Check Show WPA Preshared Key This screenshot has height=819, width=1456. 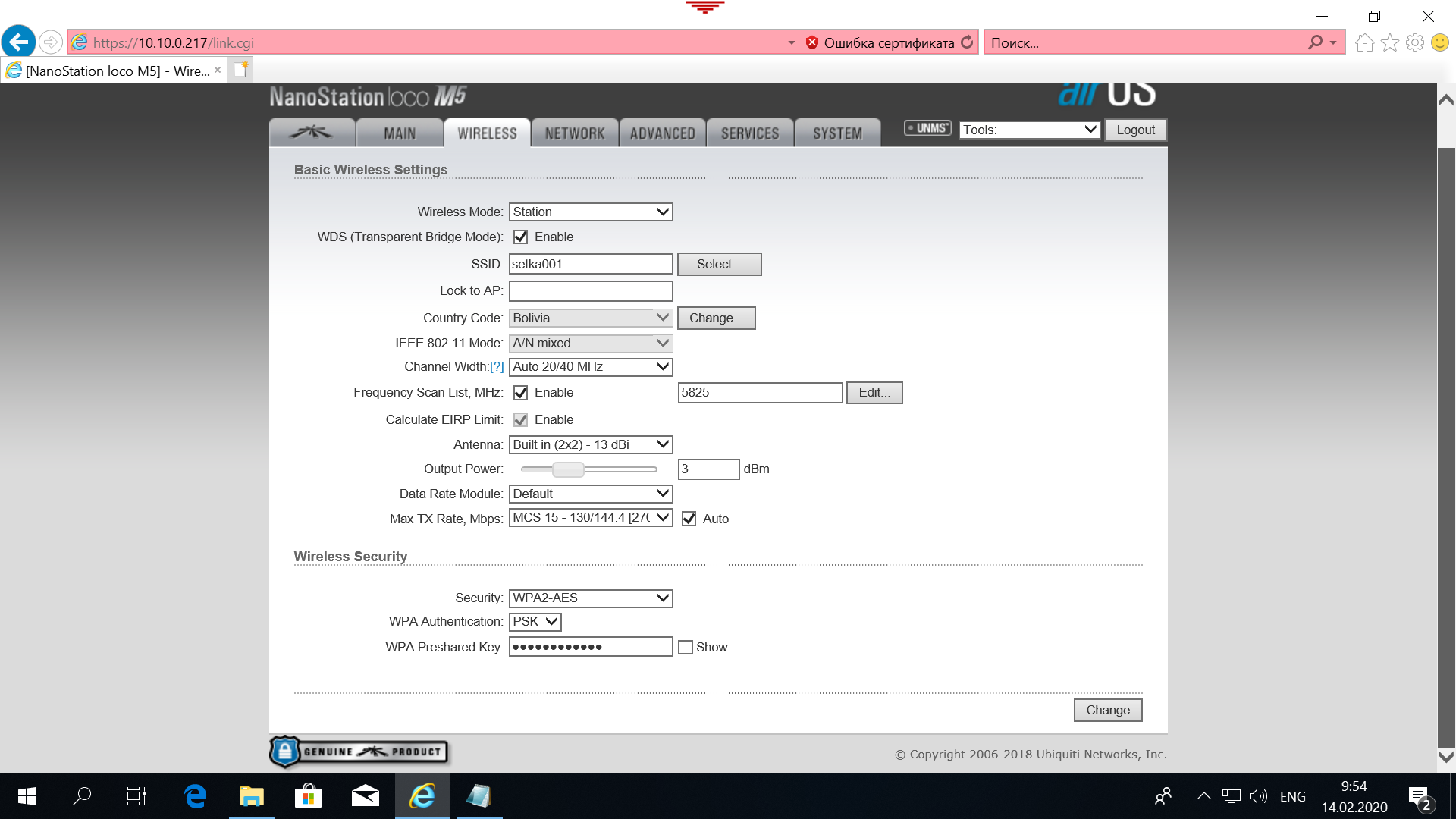coord(686,648)
